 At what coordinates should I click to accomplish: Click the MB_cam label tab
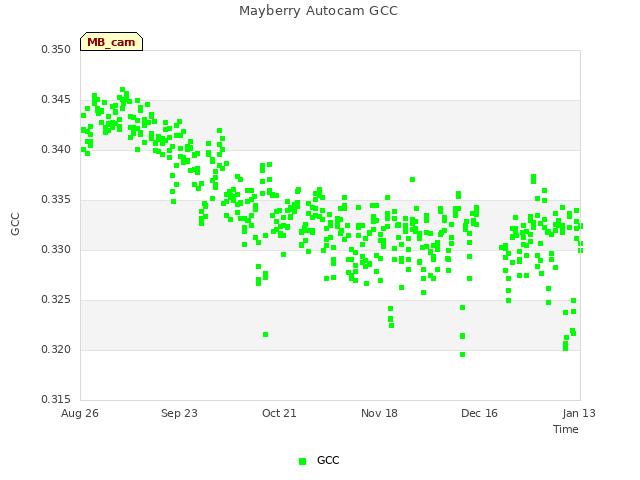(111, 42)
